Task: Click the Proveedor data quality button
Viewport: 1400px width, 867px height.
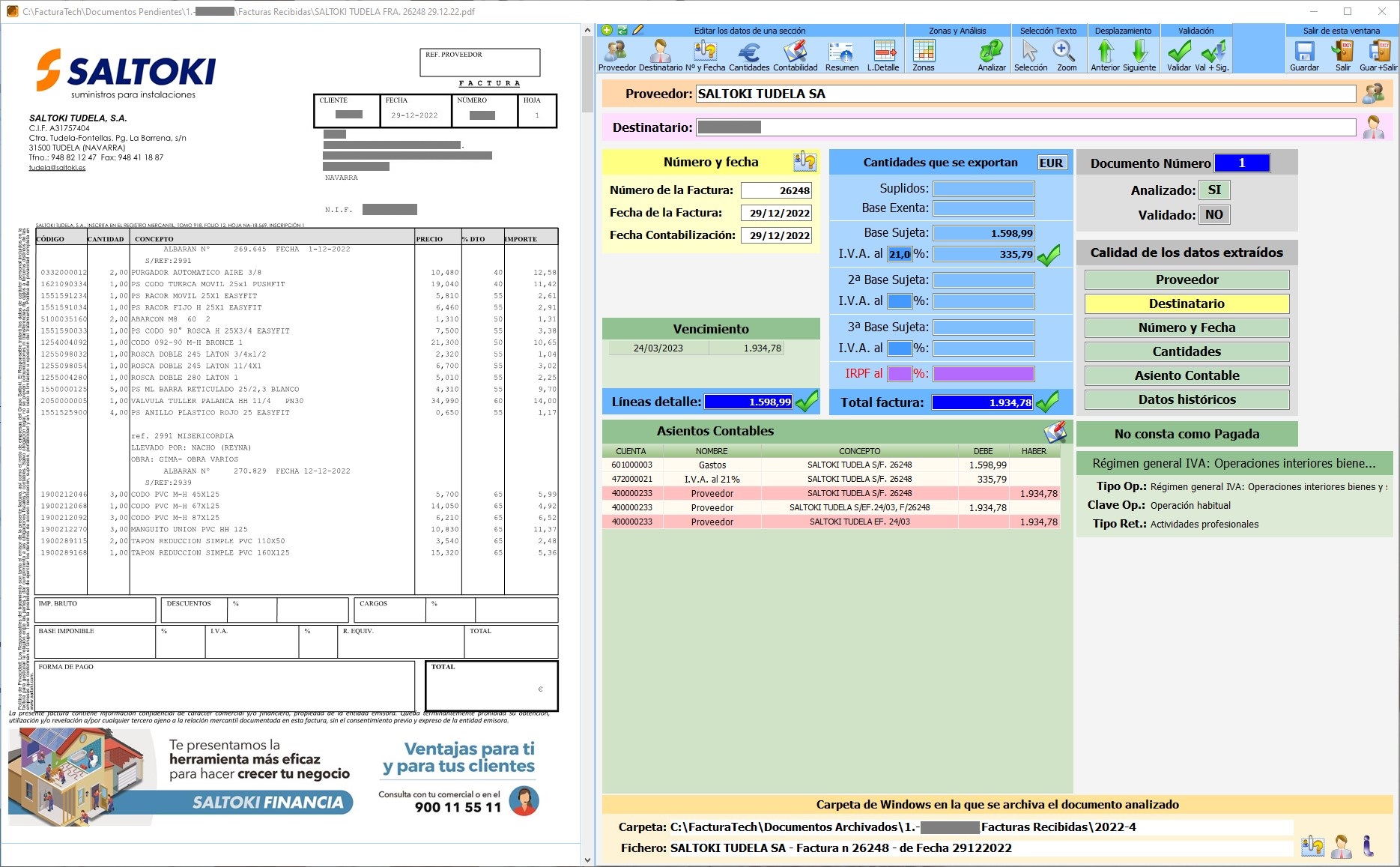Action: point(1187,280)
